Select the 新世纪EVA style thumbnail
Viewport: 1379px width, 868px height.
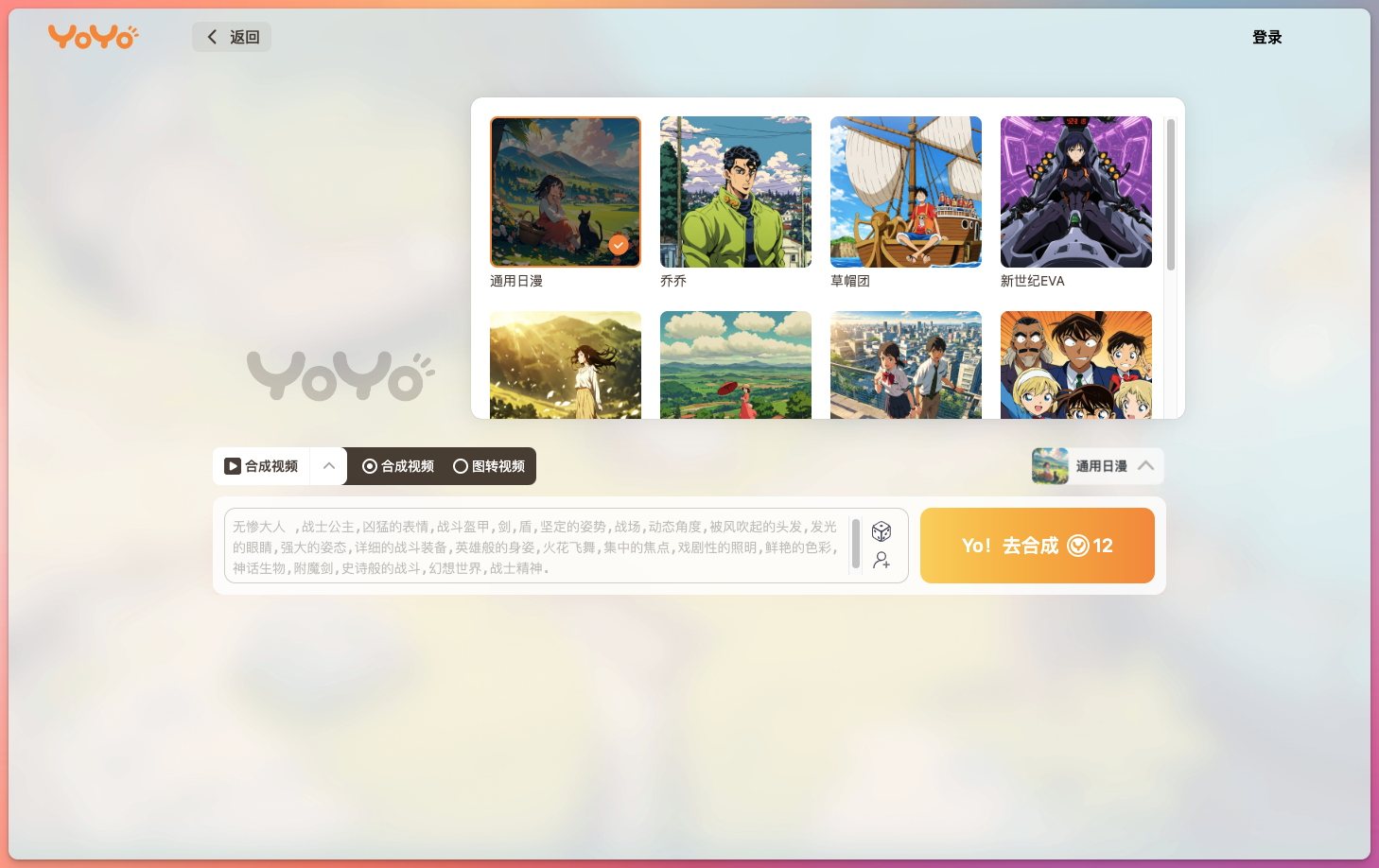coord(1076,192)
